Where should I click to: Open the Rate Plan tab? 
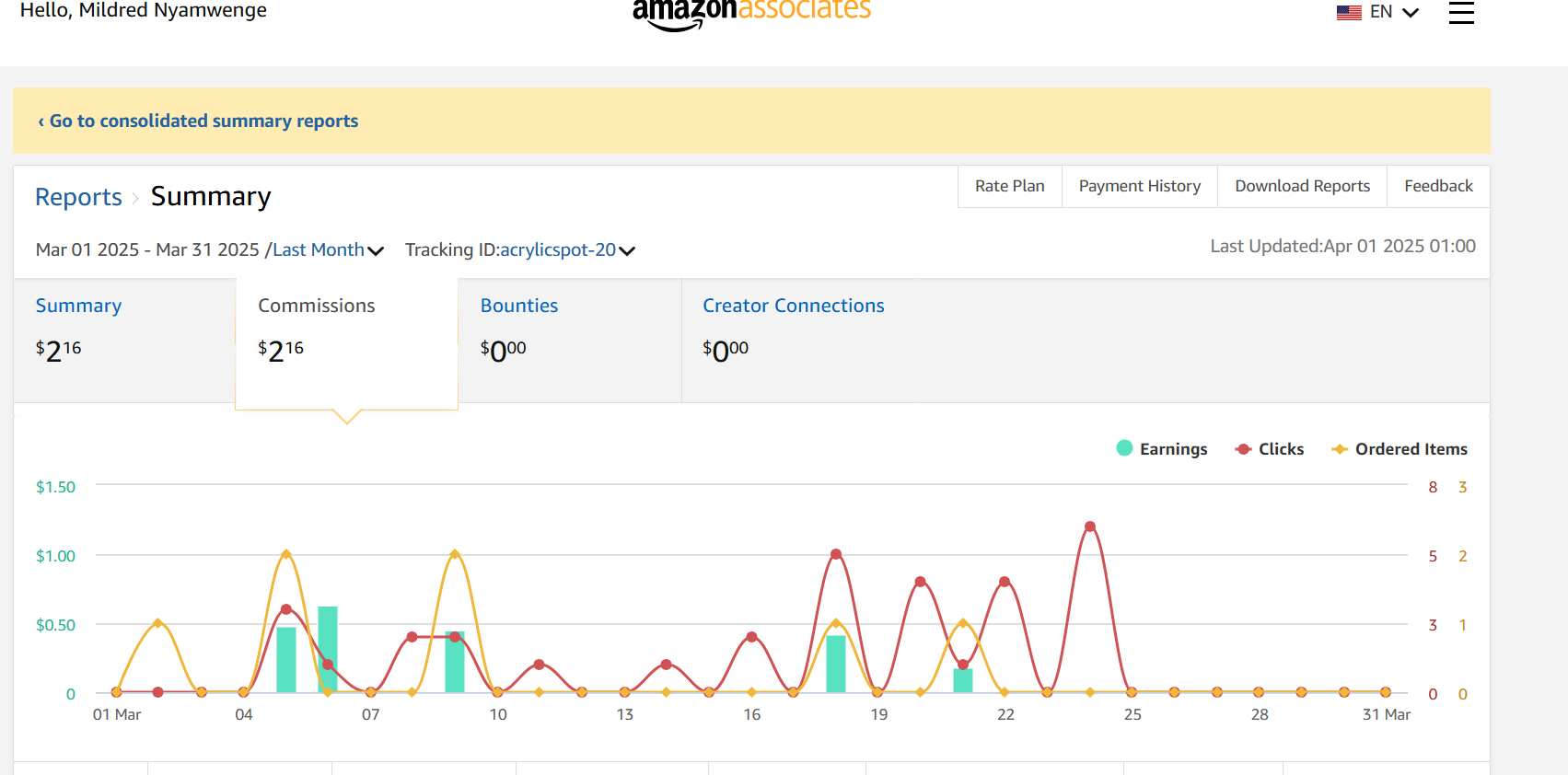click(1010, 186)
